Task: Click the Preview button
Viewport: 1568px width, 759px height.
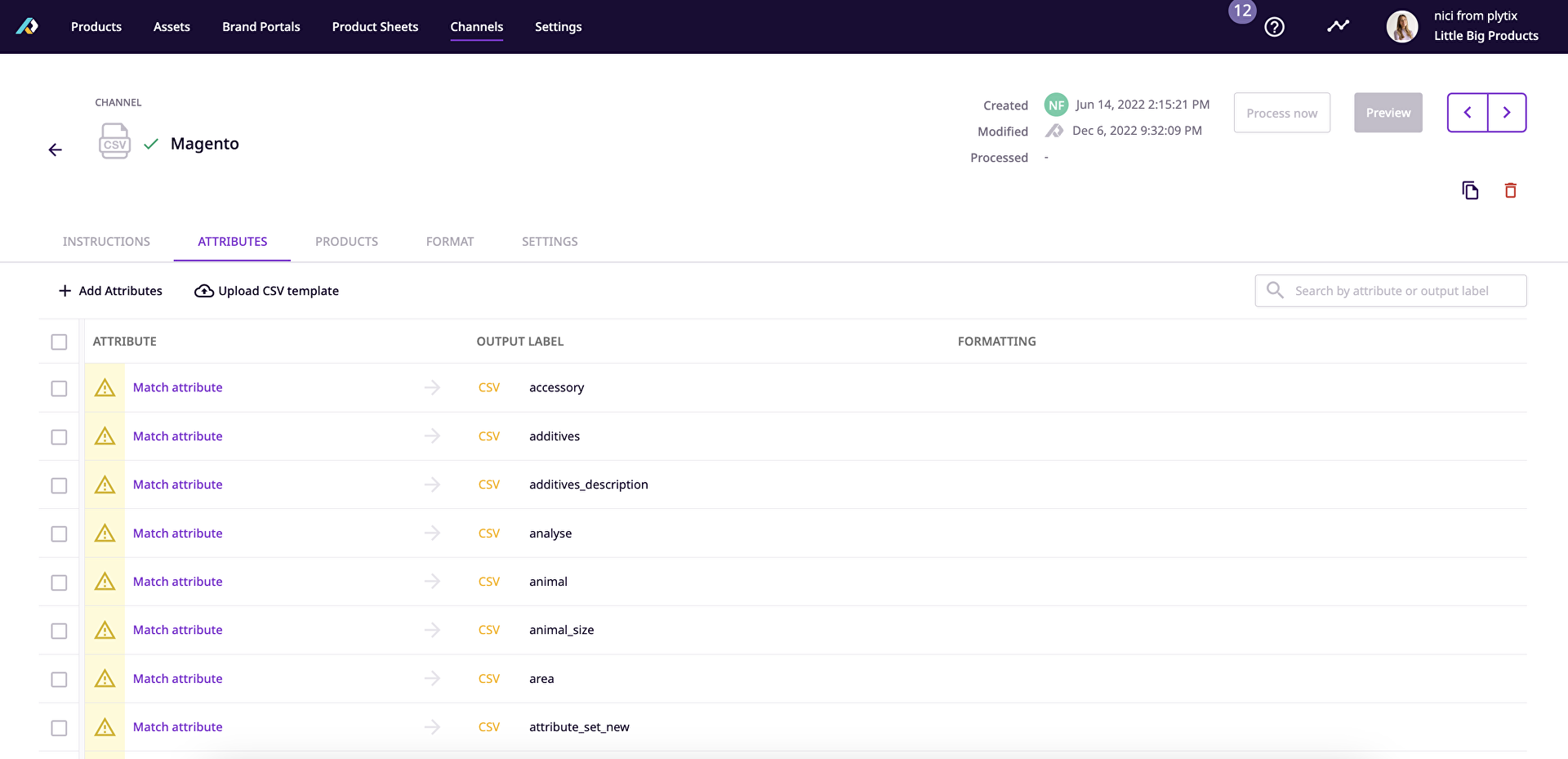Action: (x=1388, y=112)
